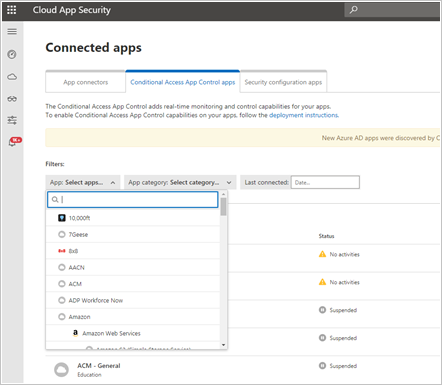Click the warning icon beside the second No activities
Image resolution: width=442 pixels, height=385 pixels.
[x=322, y=282]
